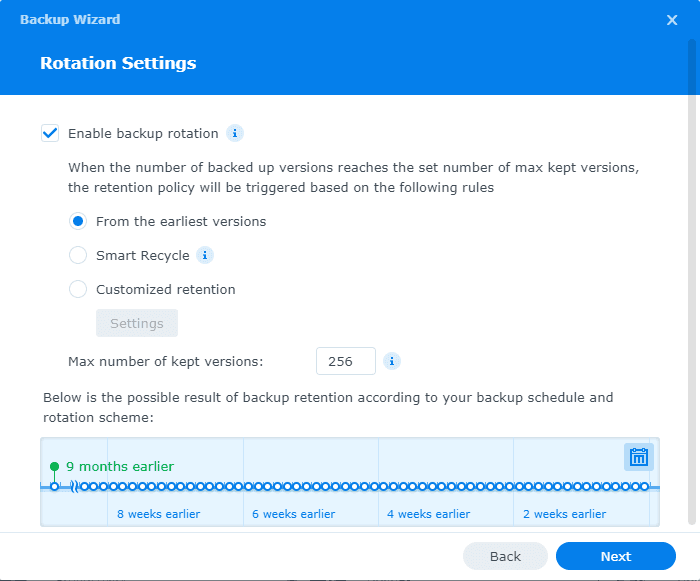The image size is (700, 581).
Task: Click the Settings button under Customized retention
Action: (137, 323)
